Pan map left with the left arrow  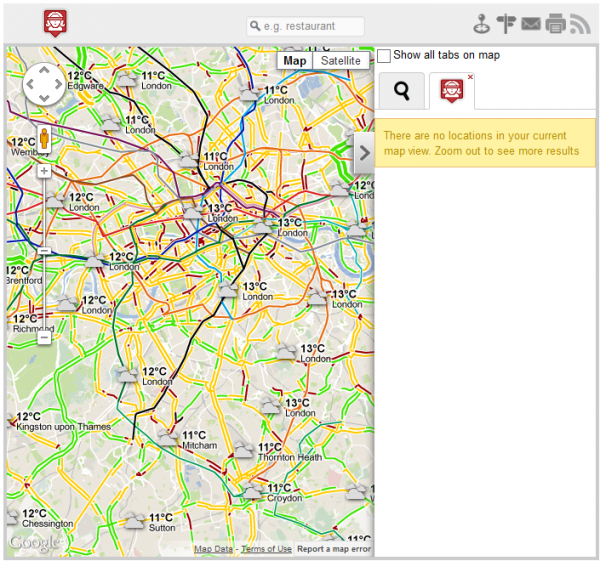tap(30, 84)
